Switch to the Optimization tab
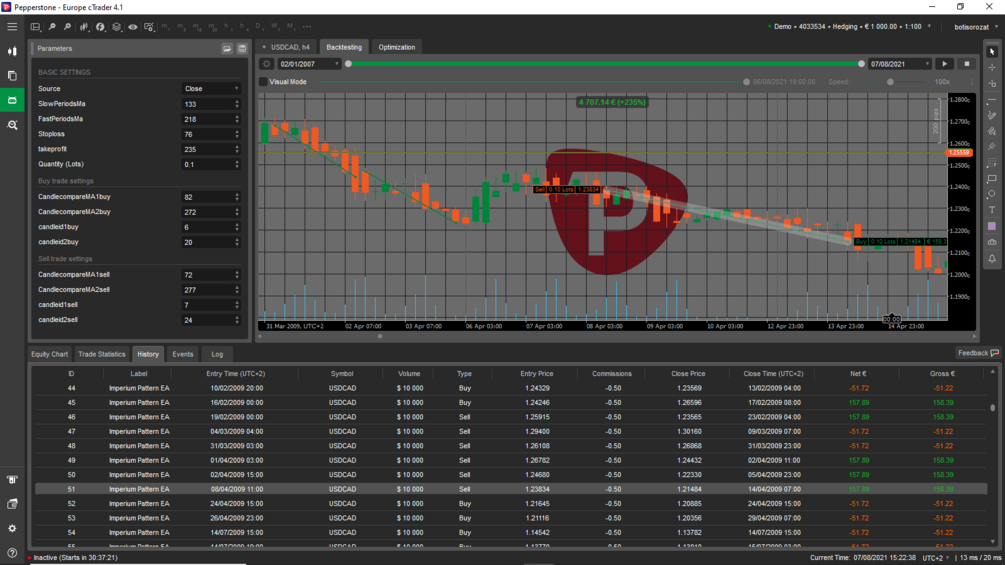The height and width of the screenshot is (565, 1005). [397, 47]
